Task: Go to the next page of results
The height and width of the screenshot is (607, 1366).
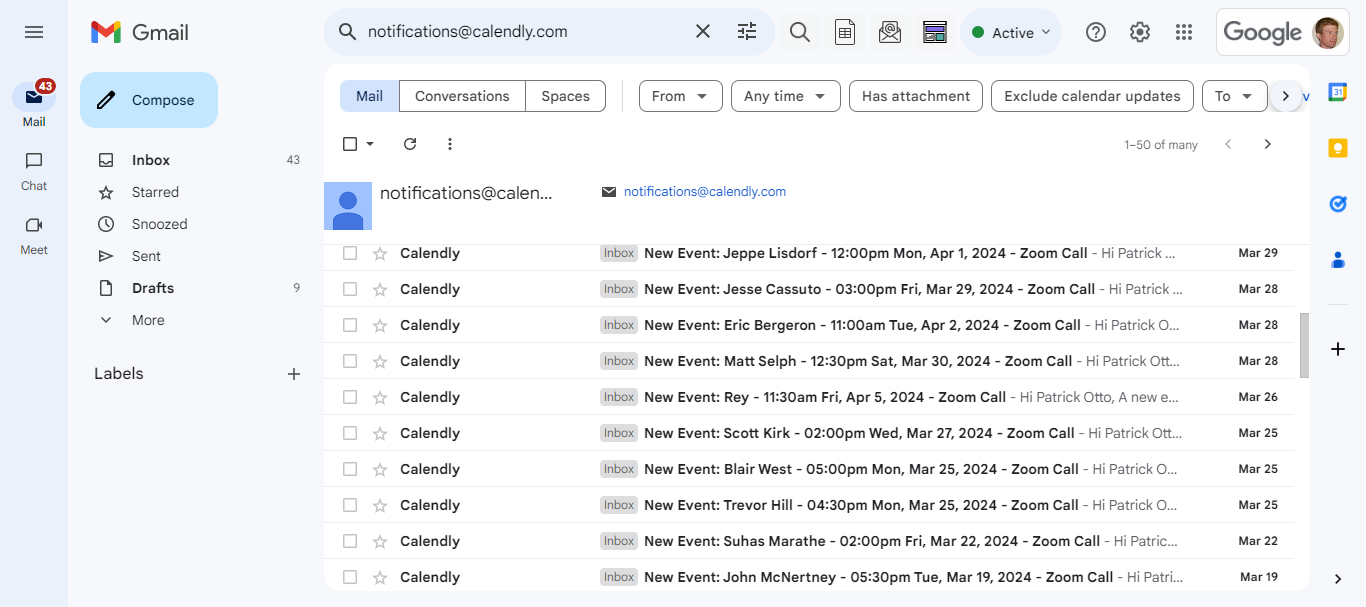Action: tap(1267, 144)
